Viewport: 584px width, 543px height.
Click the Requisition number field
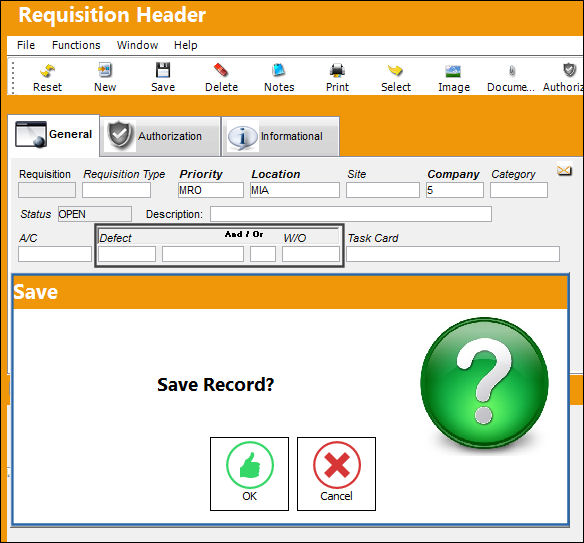47,190
